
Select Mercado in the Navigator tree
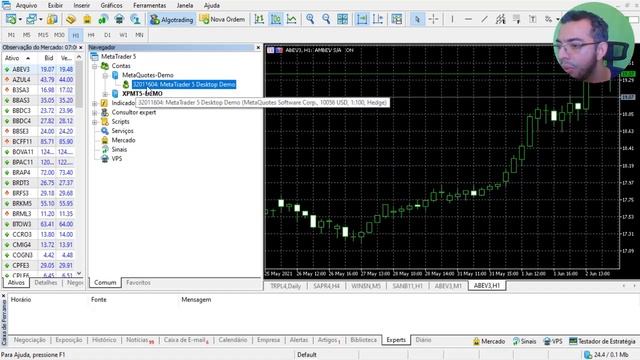pos(123,140)
